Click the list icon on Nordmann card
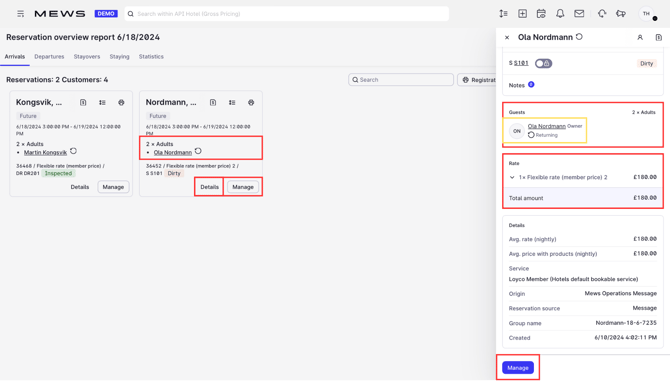 coord(232,103)
